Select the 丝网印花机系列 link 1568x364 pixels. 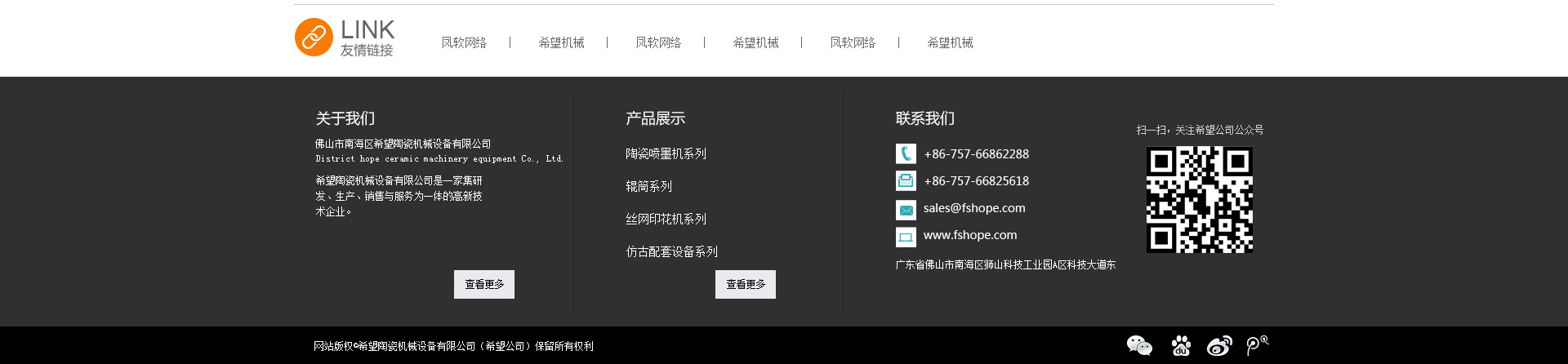666,219
